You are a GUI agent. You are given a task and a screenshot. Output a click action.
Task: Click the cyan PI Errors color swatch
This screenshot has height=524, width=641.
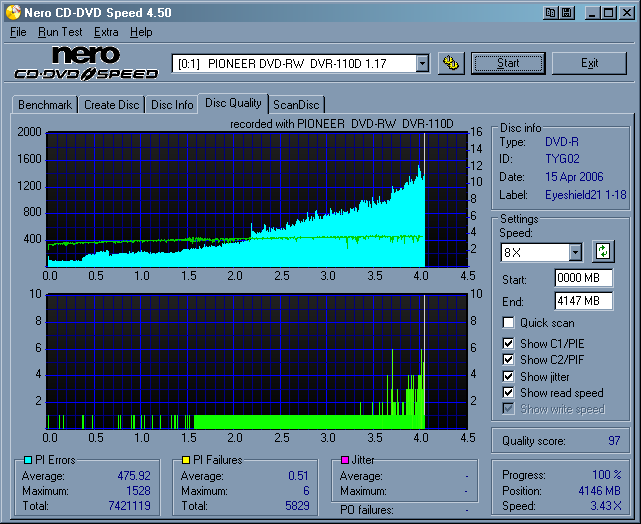point(28,460)
